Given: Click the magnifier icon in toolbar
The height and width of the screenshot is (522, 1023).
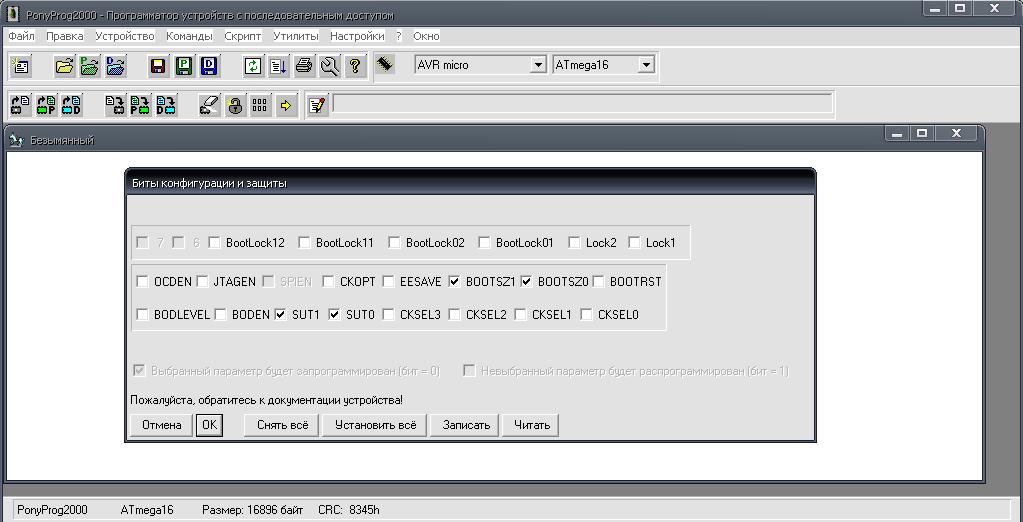Looking at the screenshot, I should (x=329, y=66).
